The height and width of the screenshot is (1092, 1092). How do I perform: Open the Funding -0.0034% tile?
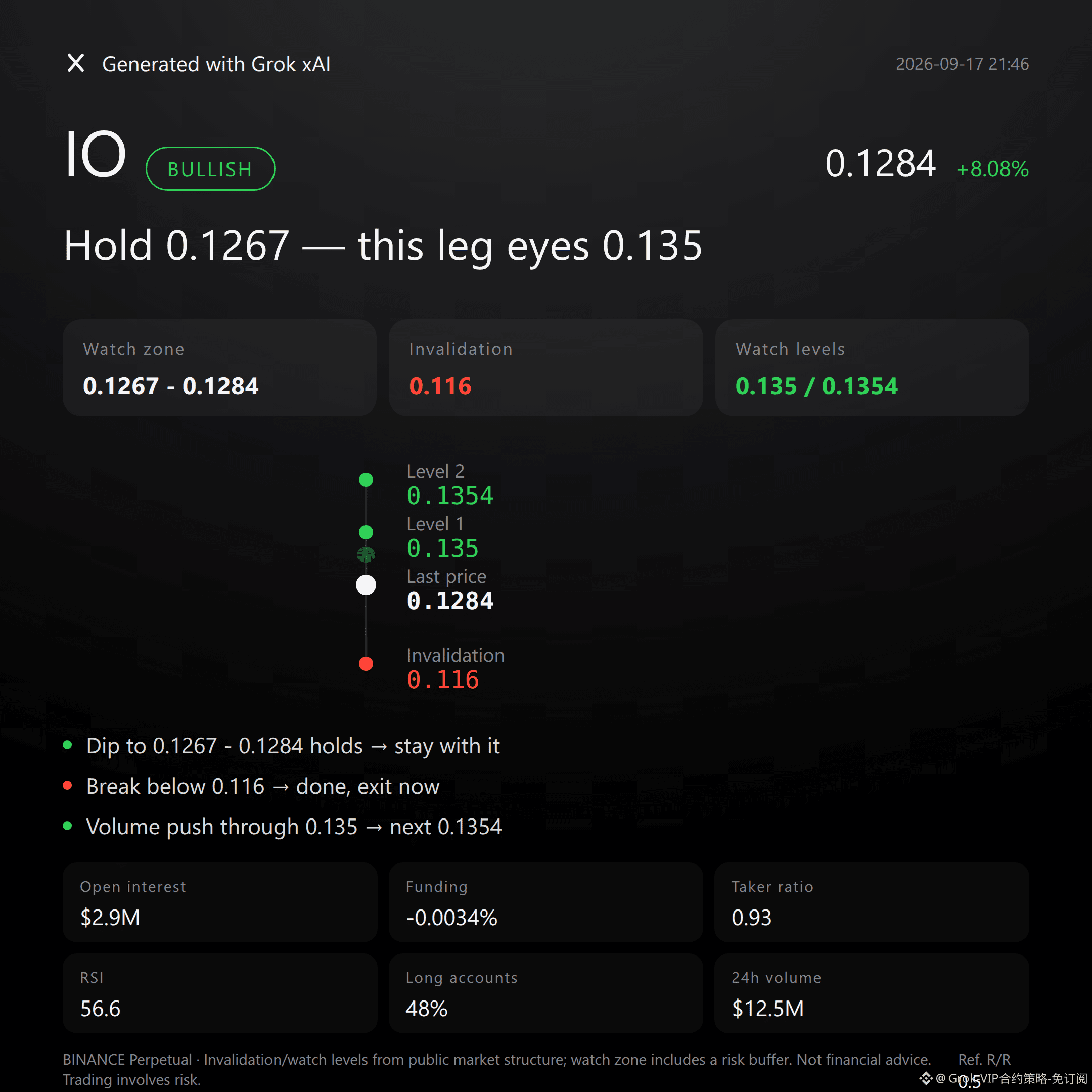[x=545, y=902]
